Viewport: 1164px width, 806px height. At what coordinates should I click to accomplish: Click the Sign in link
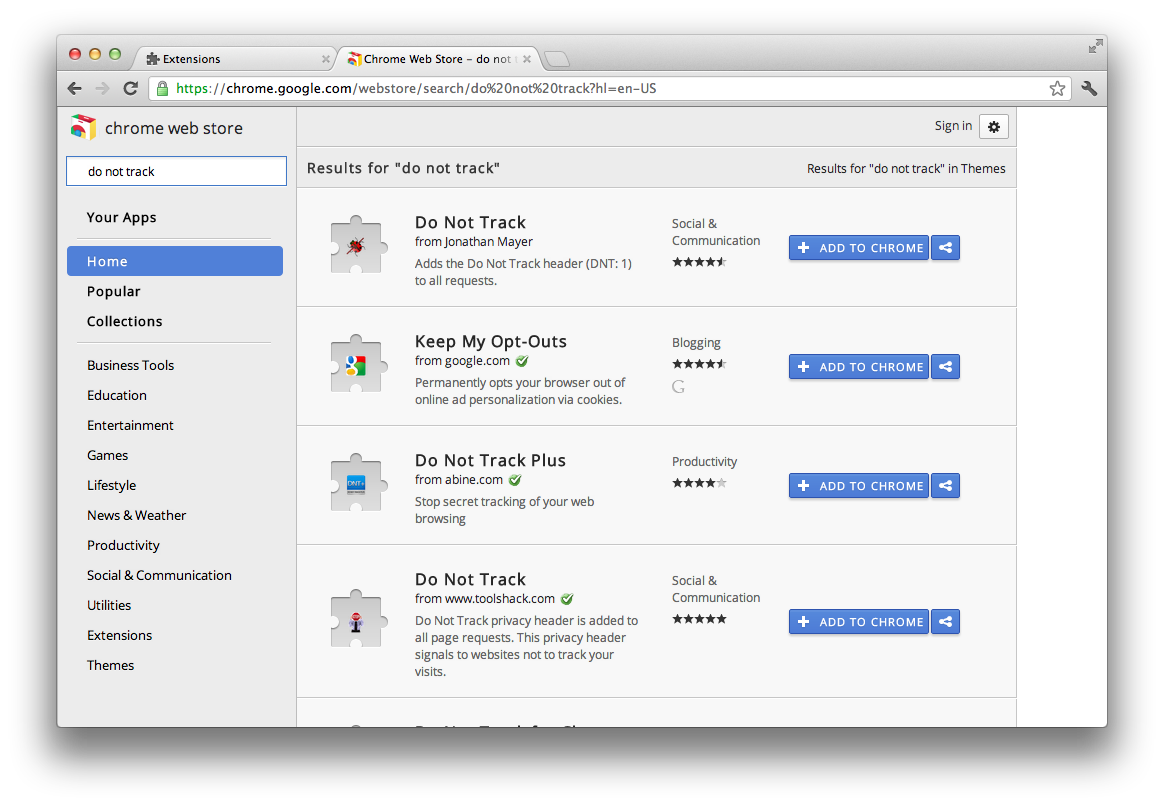pyautogui.click(x=953, y=126)
